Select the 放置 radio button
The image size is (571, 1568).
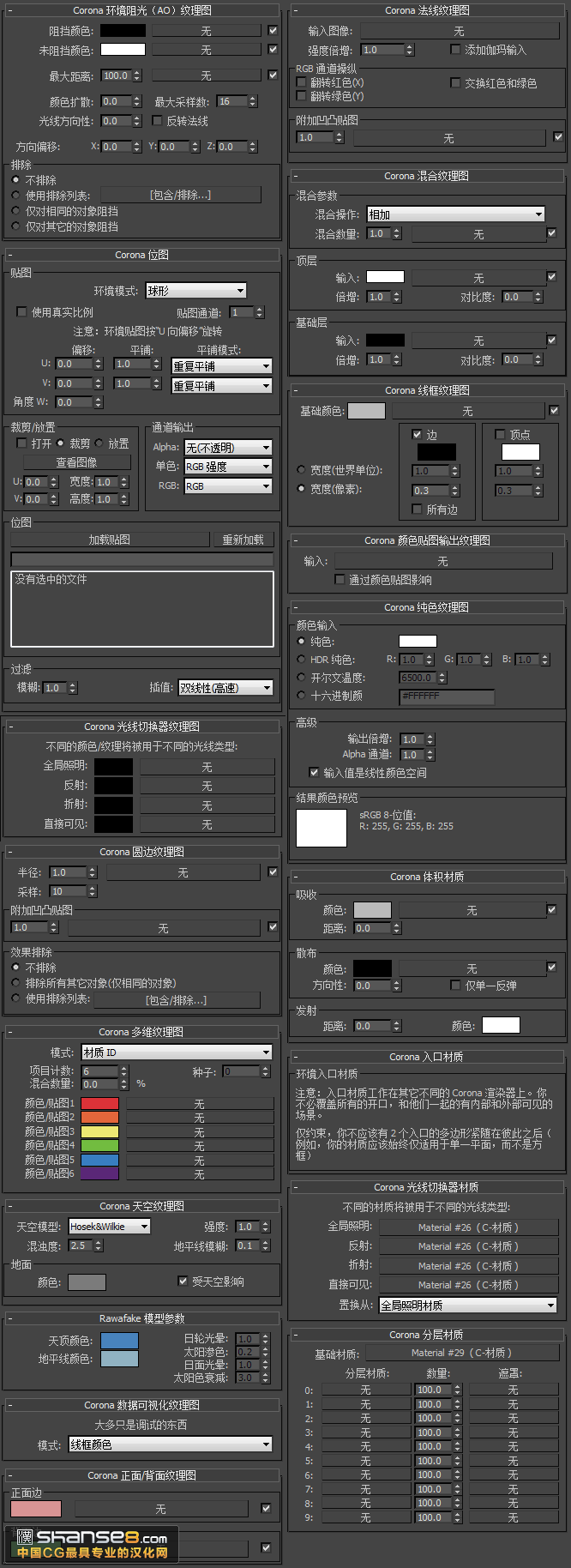coord(99,443)
